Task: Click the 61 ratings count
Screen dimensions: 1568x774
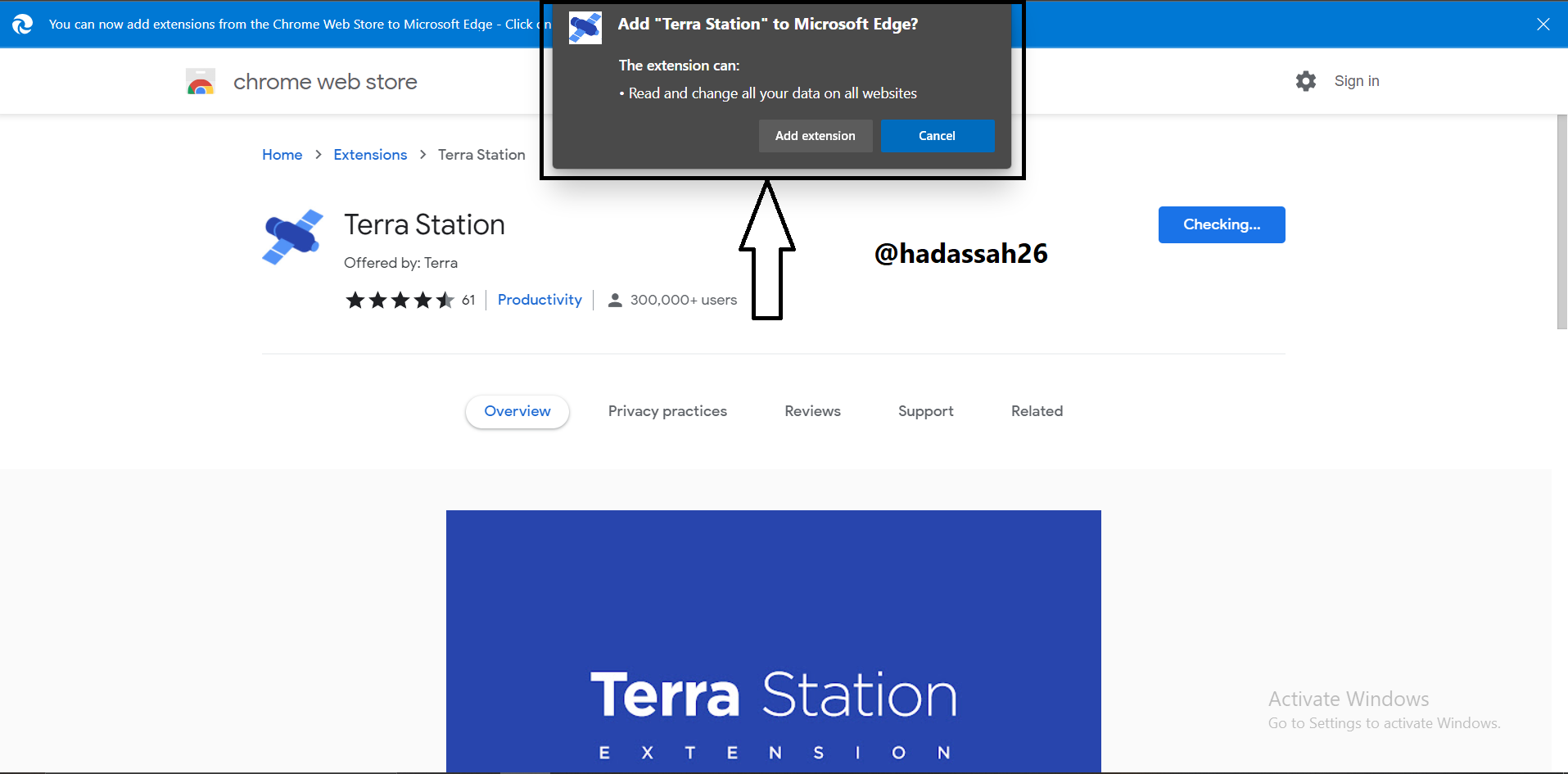Action: (x=468, y=300)
